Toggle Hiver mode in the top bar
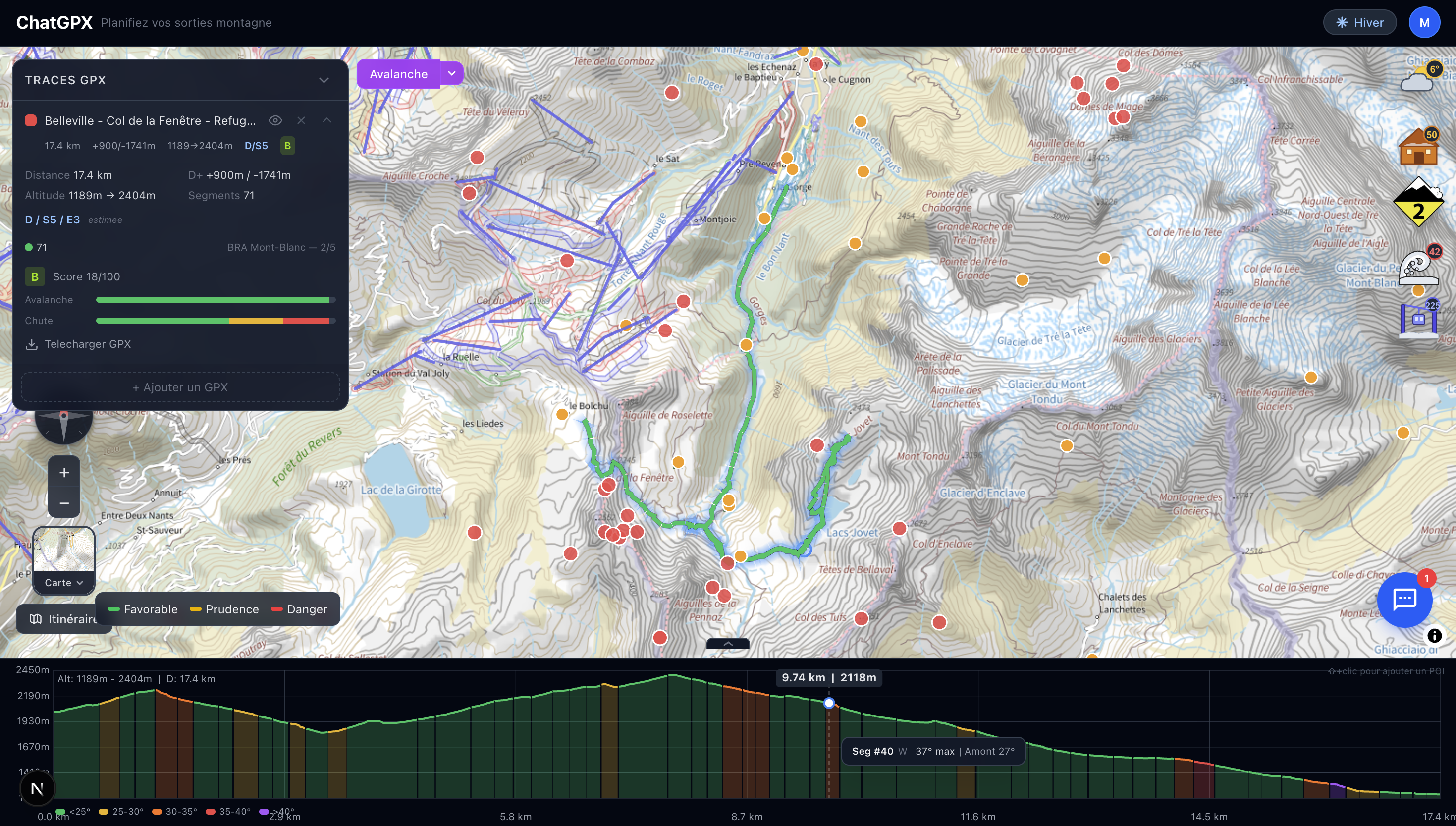This screenshot has width=1456, height=826. tap(1359, 22)
